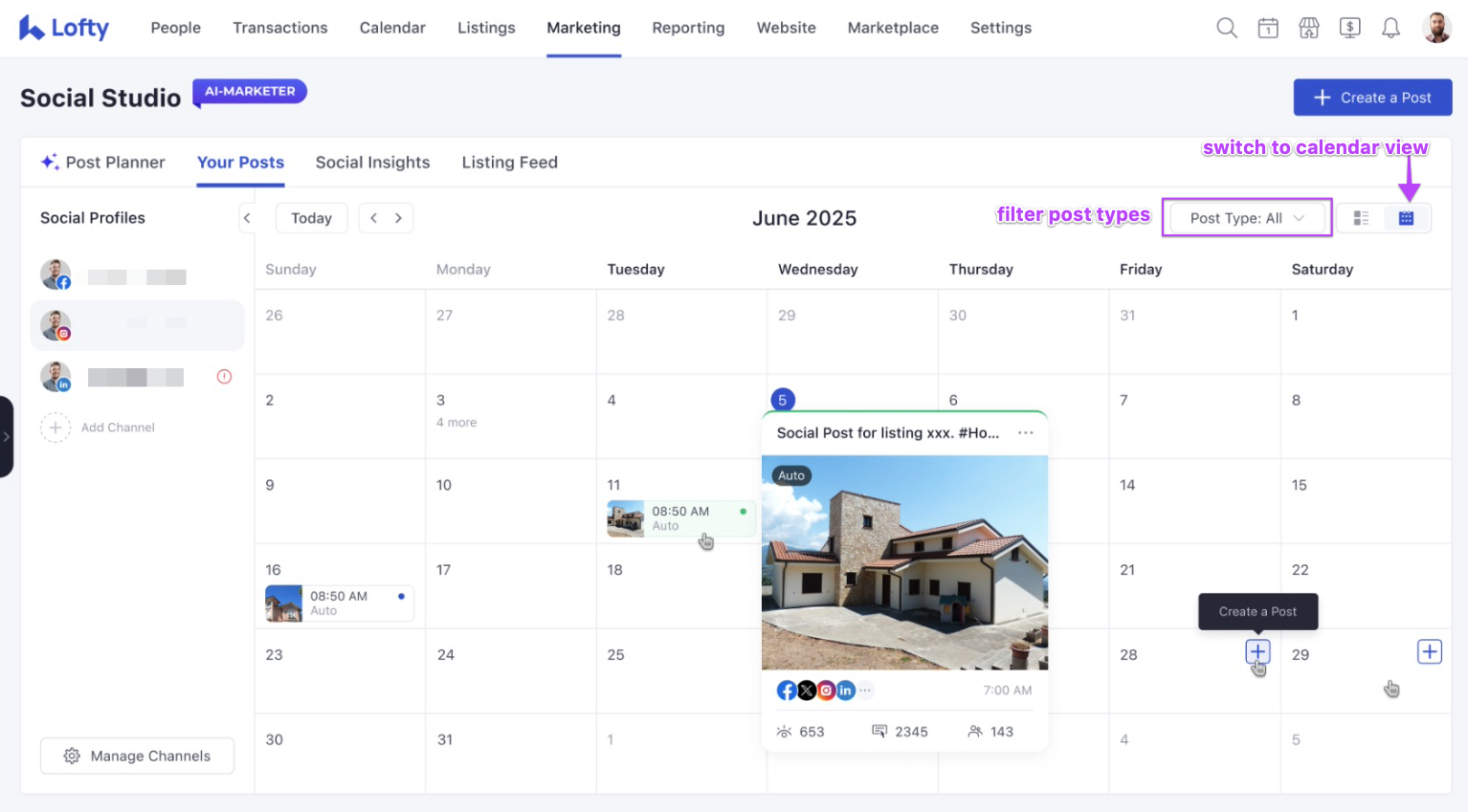Image resolution: width=1468 pixels, height=812 pixels.
Task: Open the marketplace store icon
Action: click(x=1309, y=28)
